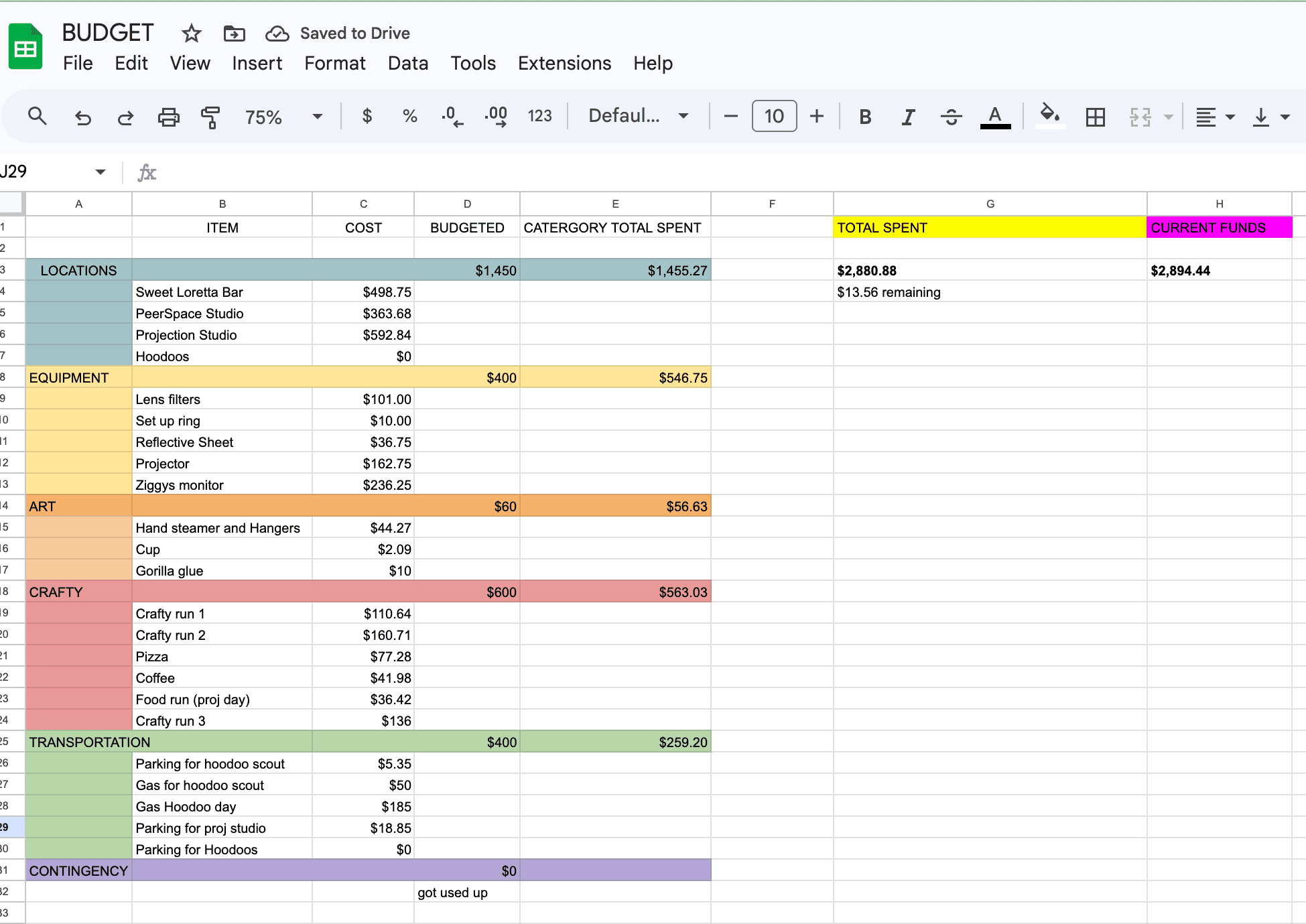The width and height of the screenshot is (1306, 924).
Task: Open the borders tool
Action: (1096, 117)
